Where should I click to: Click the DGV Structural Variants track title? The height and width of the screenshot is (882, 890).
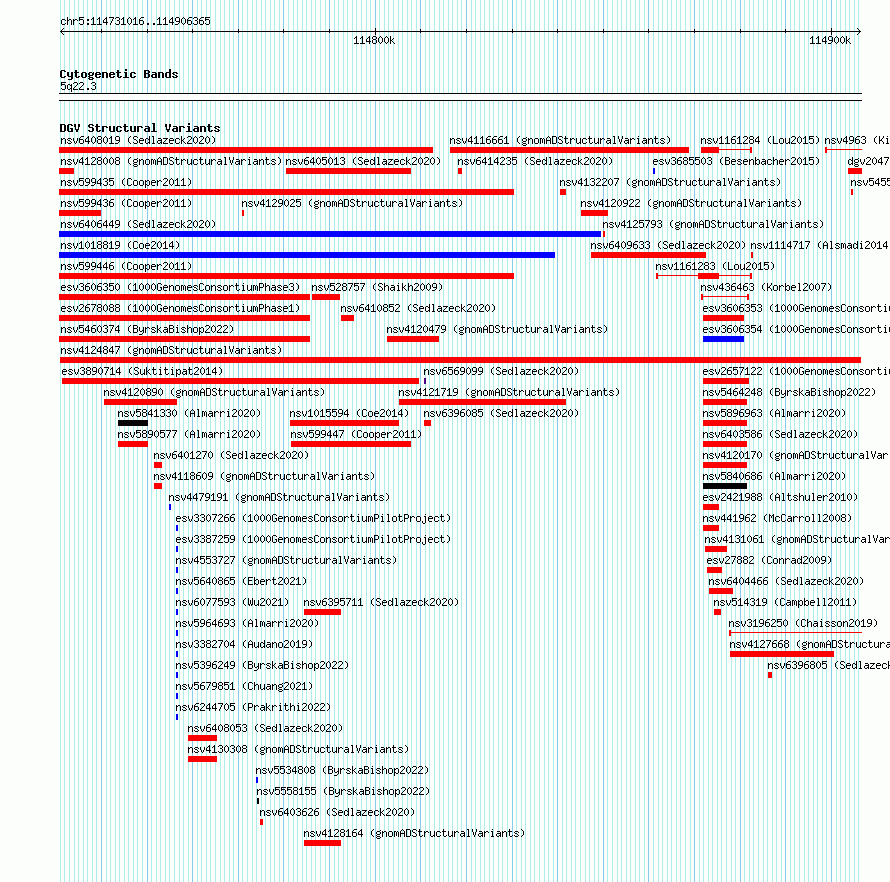(x=140, y=128)
